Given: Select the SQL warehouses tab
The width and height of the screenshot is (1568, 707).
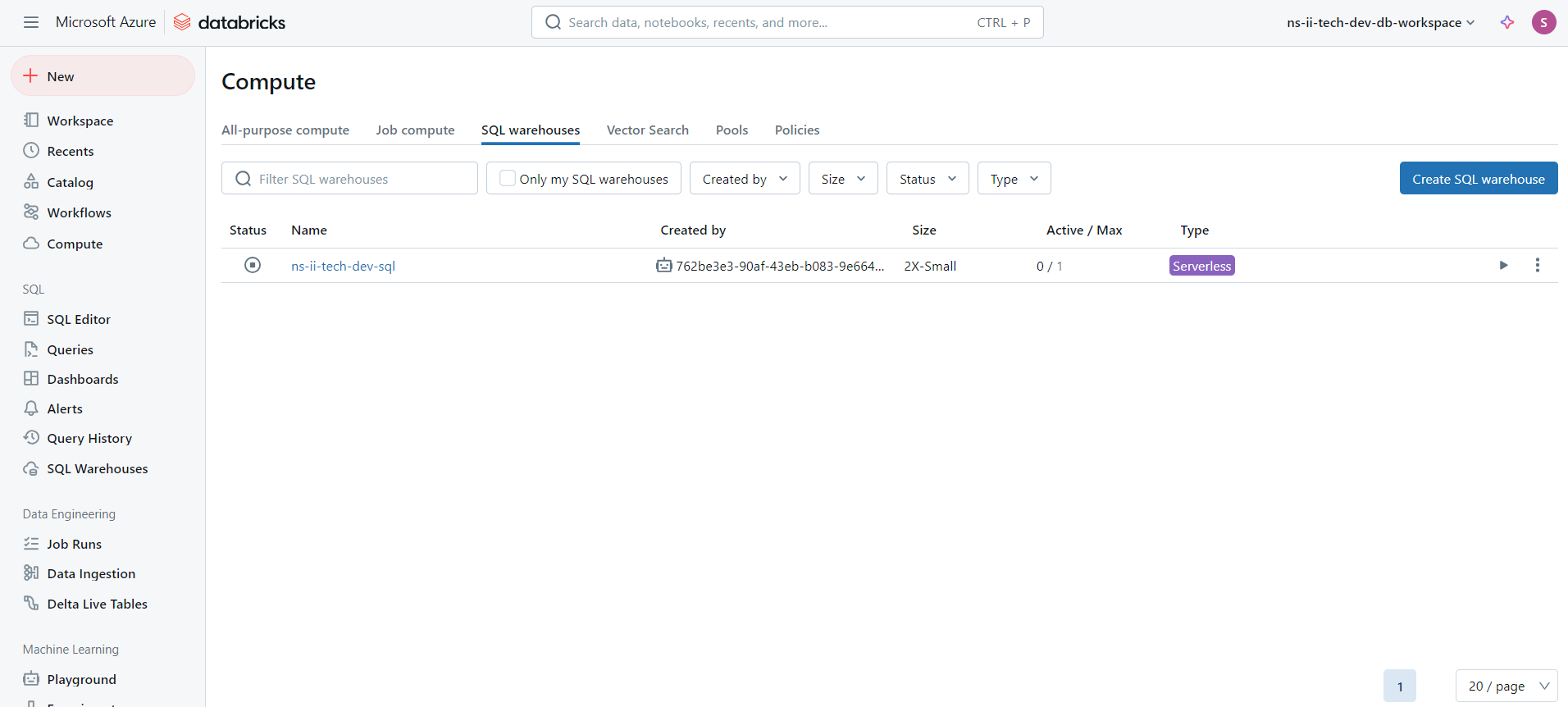Looking at the screenshot, I should 531,130.
